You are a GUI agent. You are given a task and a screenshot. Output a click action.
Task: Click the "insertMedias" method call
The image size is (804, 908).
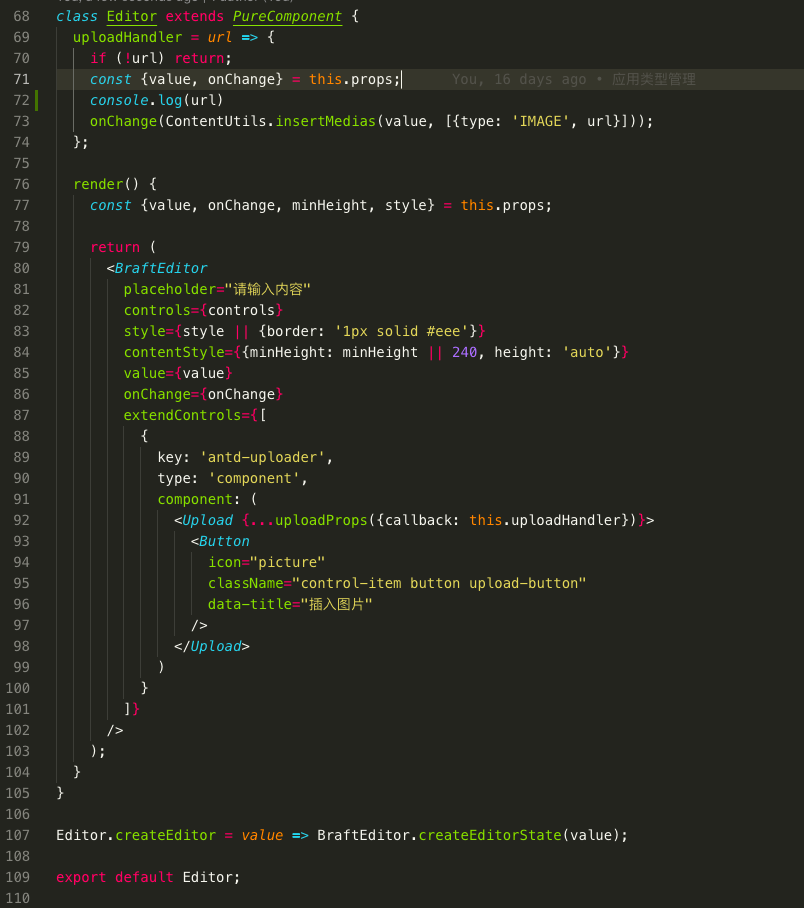click(326, 121)
